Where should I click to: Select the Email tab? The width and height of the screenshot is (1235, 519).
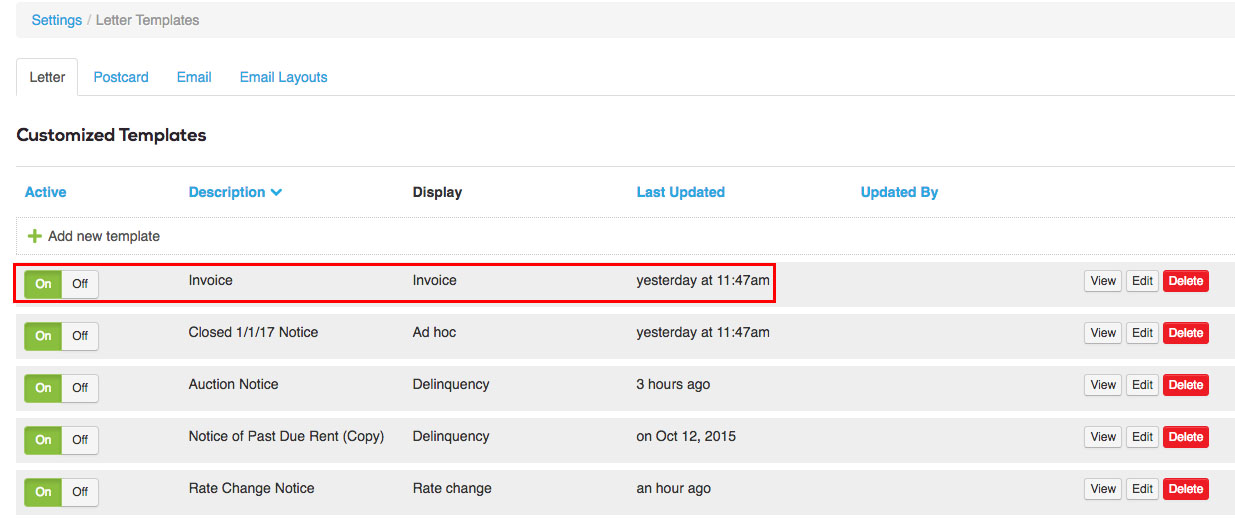click(194, 77)
